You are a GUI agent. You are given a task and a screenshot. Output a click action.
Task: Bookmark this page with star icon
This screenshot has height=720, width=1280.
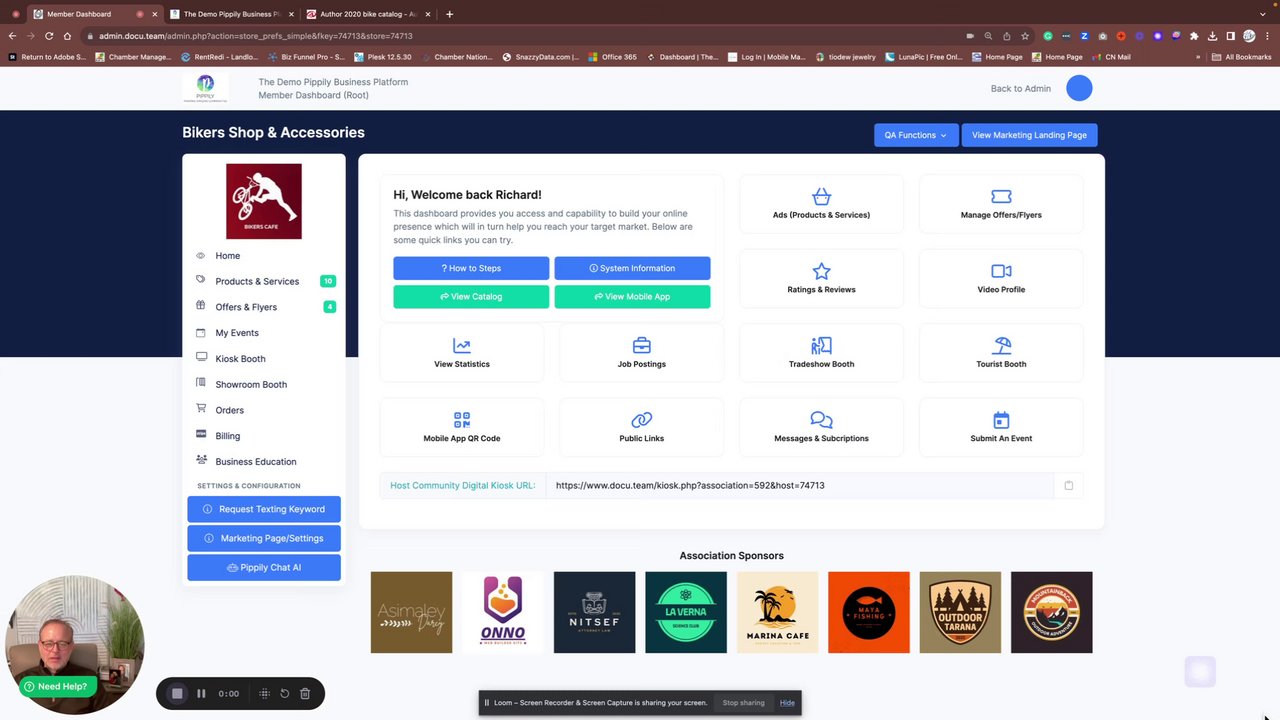click(x=1025, y=36)
